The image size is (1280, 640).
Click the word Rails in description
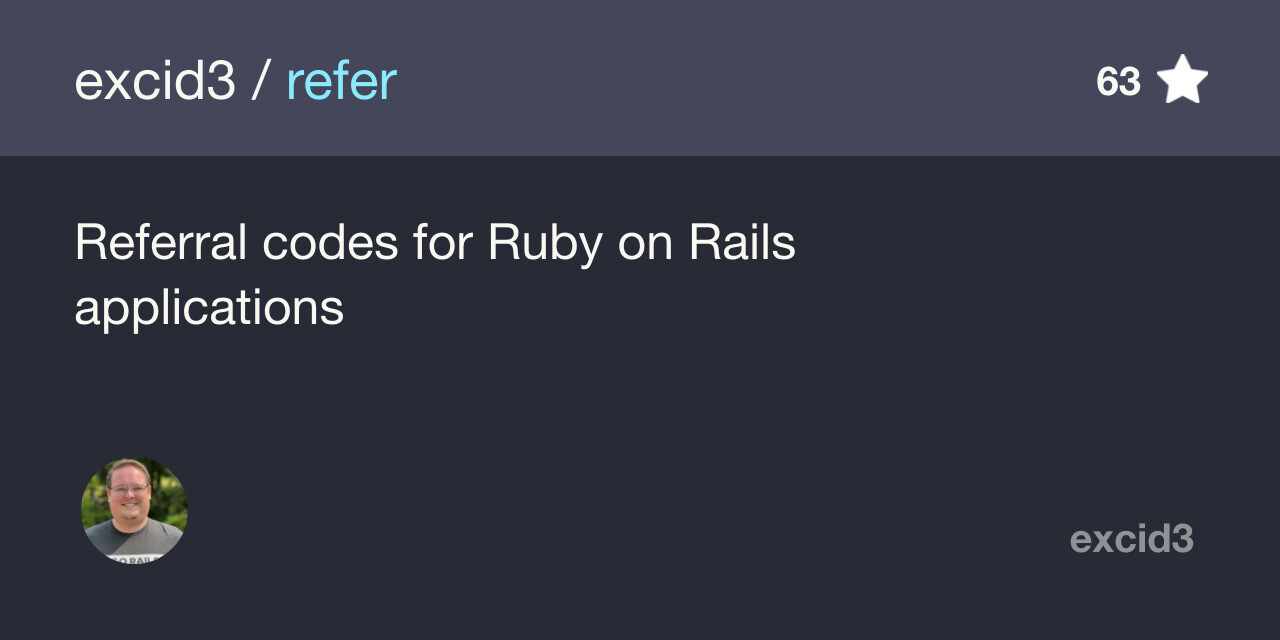coord(743,242)
